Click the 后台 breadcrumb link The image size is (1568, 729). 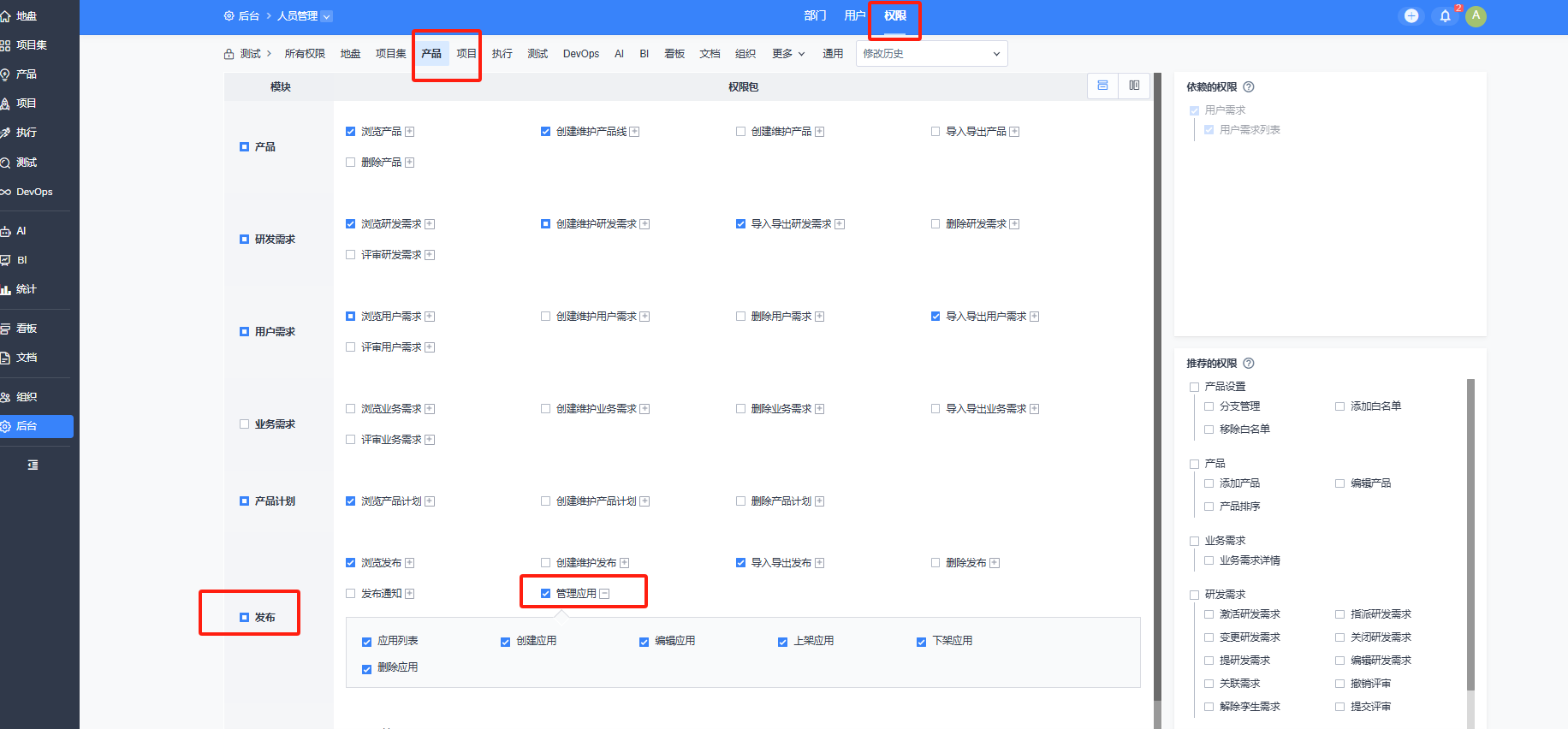point(248,15)
